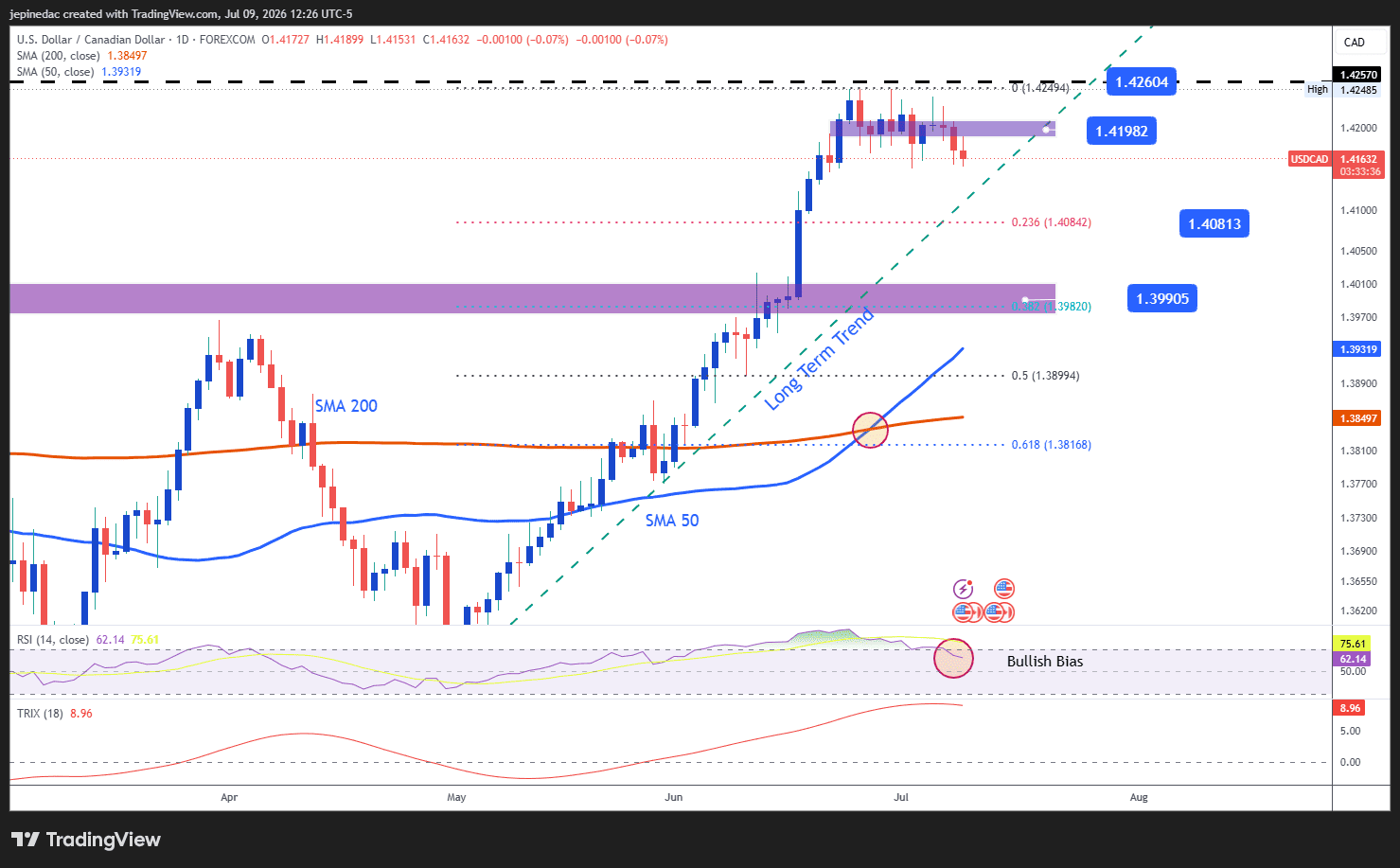
Task: Click the Aug label on the time axis
Action: [1140, 798]
